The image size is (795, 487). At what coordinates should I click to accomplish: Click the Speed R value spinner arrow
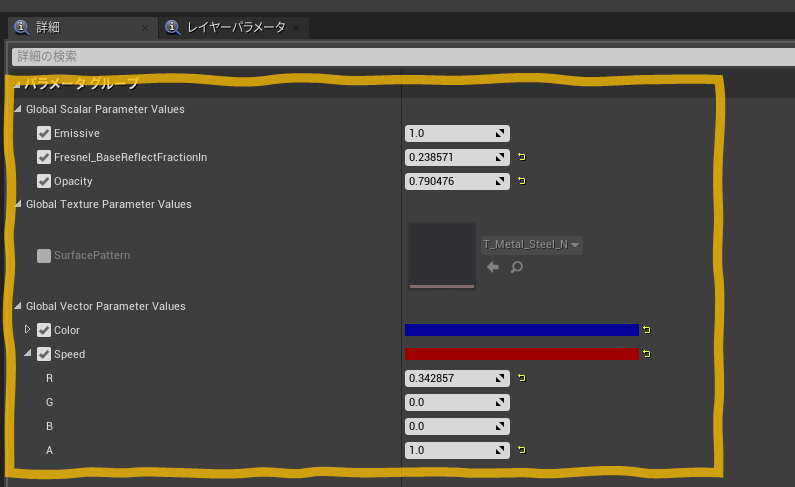tap(500, 378)
